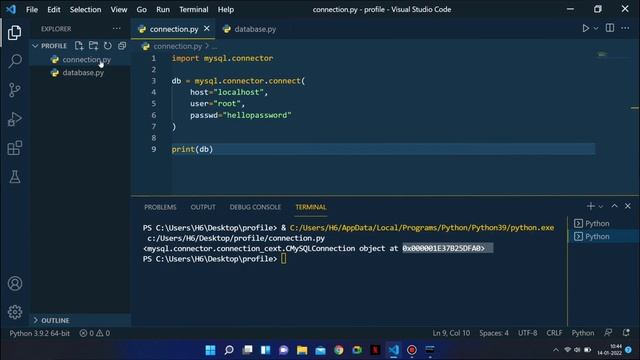Open the Edit menu
This screenshot has height=360, width=640.
[x=53, y=9]
